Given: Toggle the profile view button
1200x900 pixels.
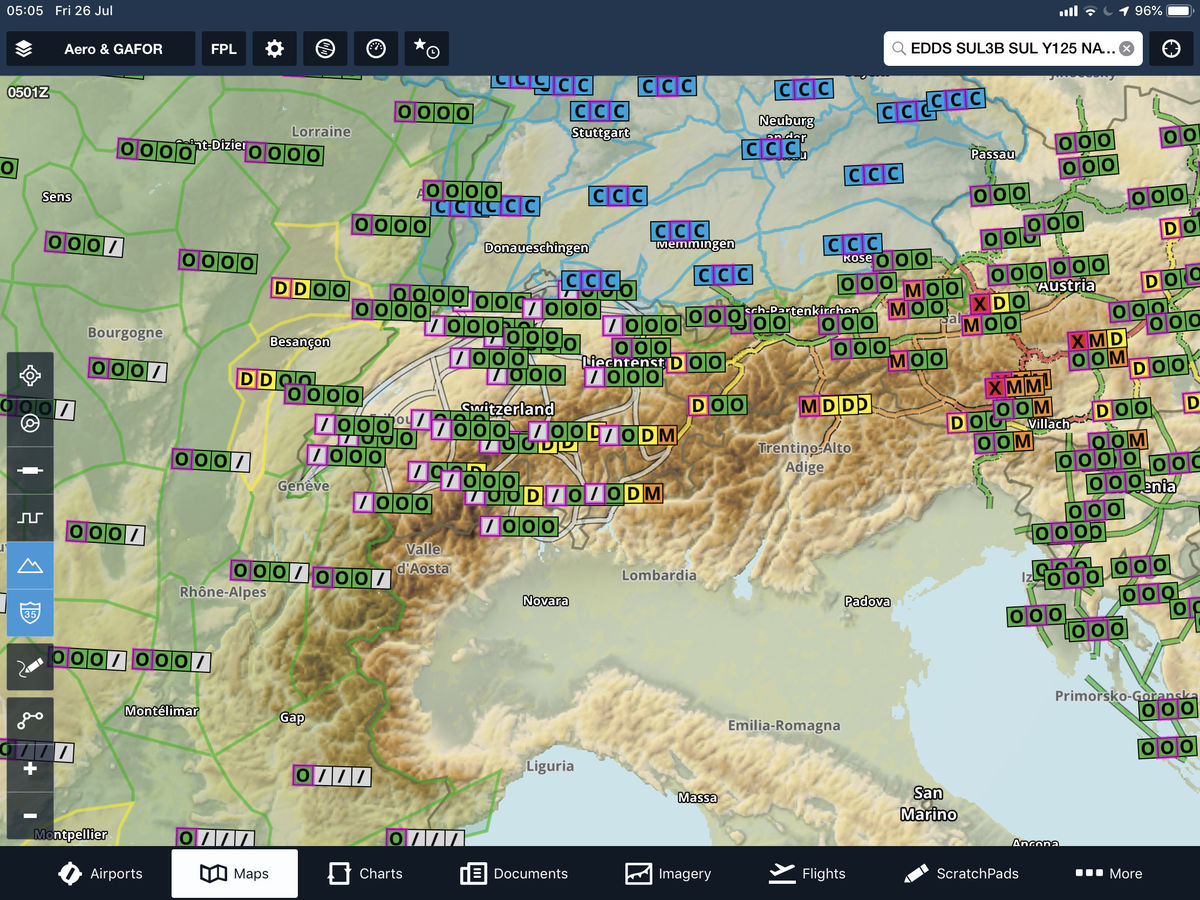Looking at the screenshot, I should [x=31, y=518].
